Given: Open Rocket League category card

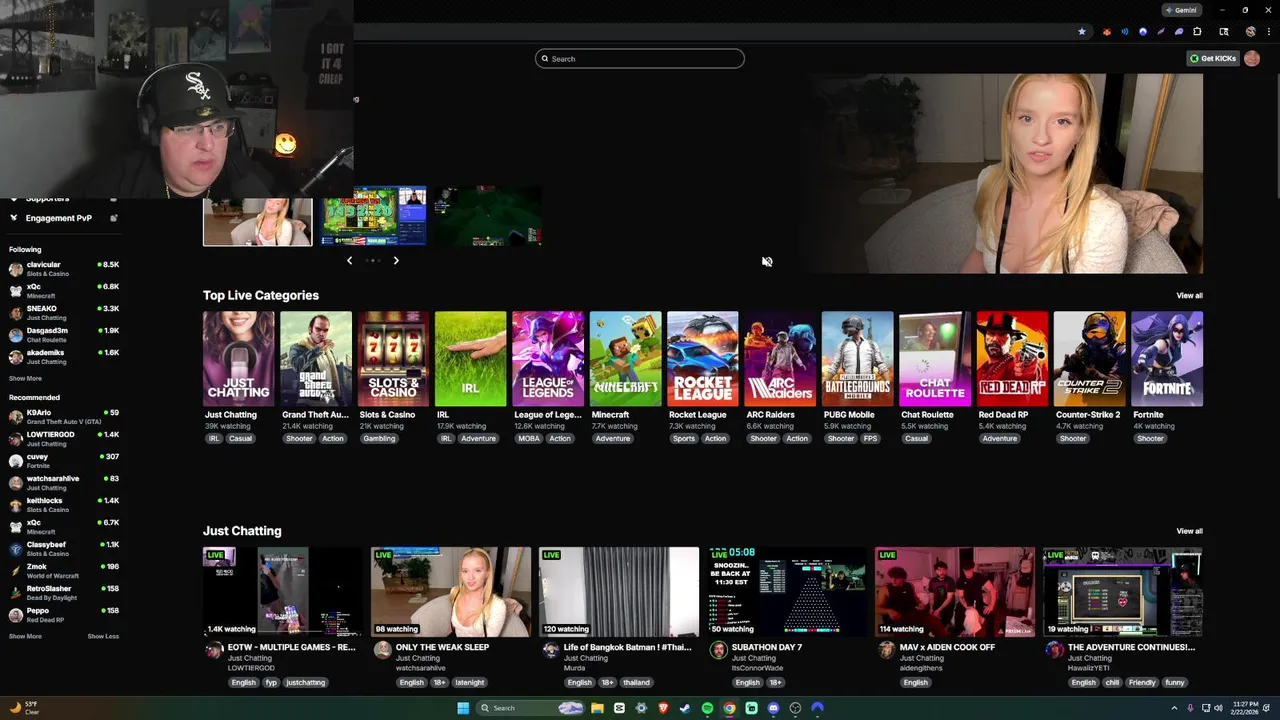Looking at the screenshot, I should click(703, 359).
